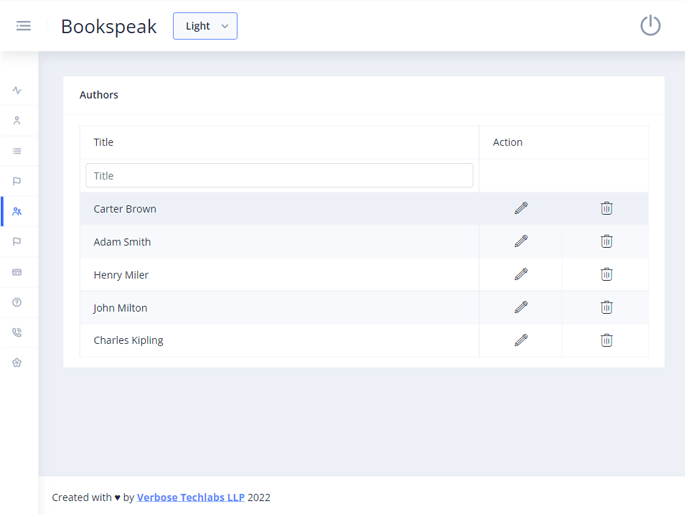Open the payment card sidebar icon
The image size is (685, 515).
tap(17, 272)
